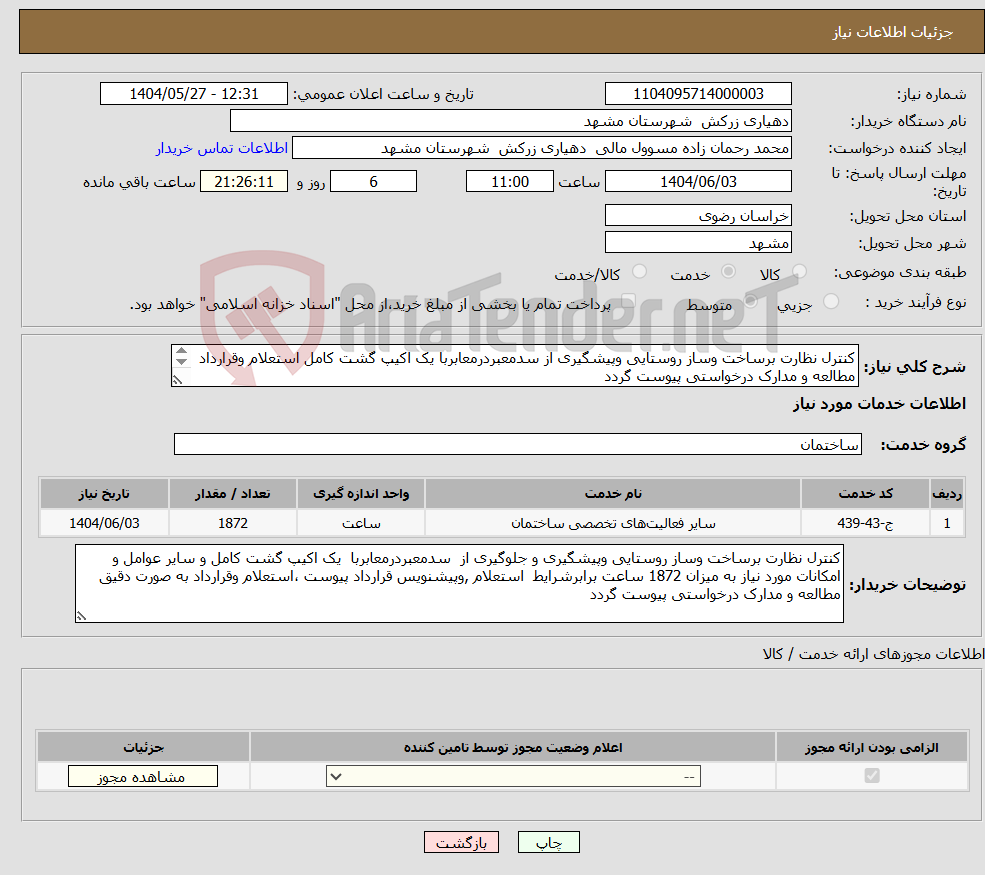Click the general need description textarea

(514, 366)
